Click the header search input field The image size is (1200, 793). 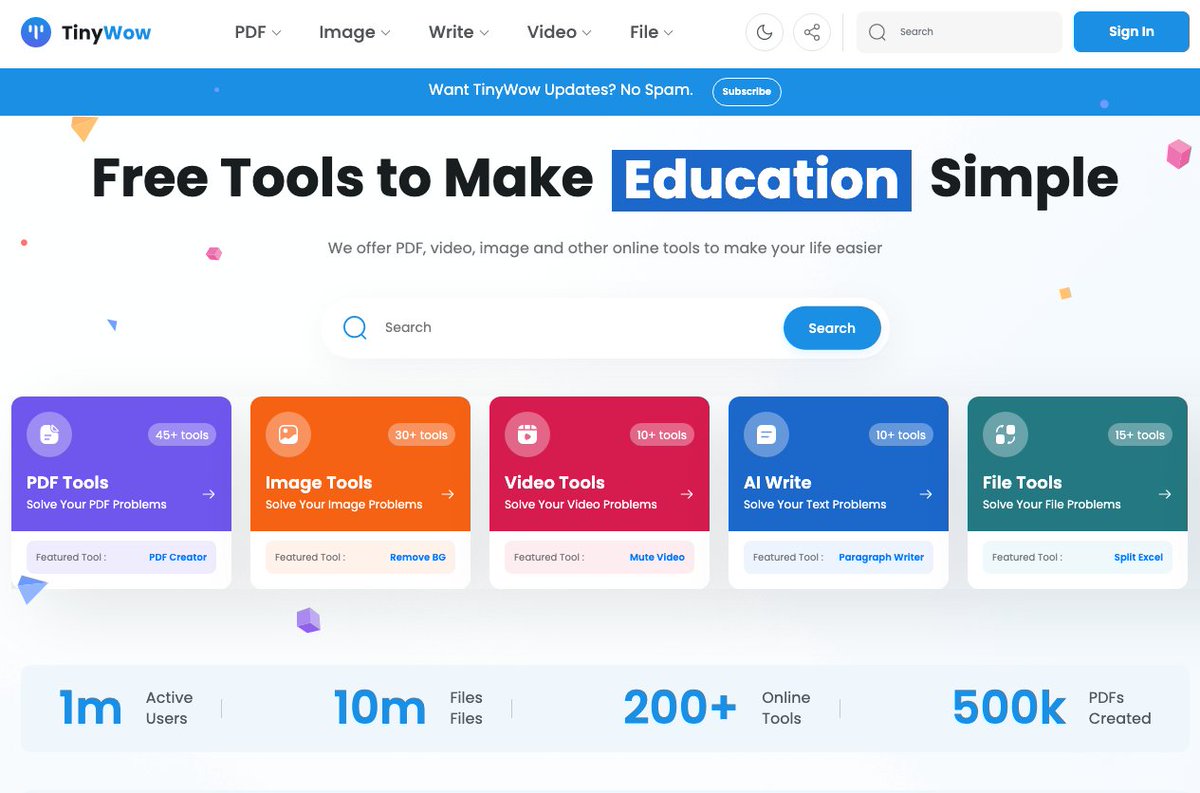point(960,32)
